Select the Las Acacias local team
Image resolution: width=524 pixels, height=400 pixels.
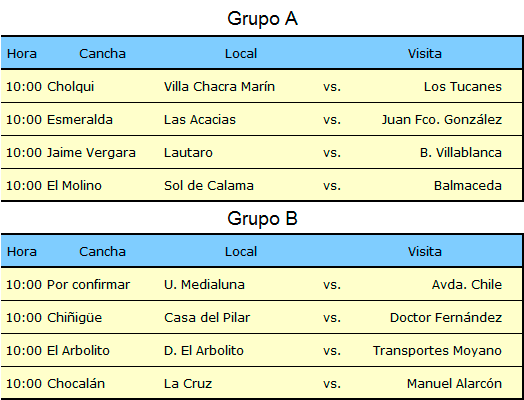tap(200, 120)
